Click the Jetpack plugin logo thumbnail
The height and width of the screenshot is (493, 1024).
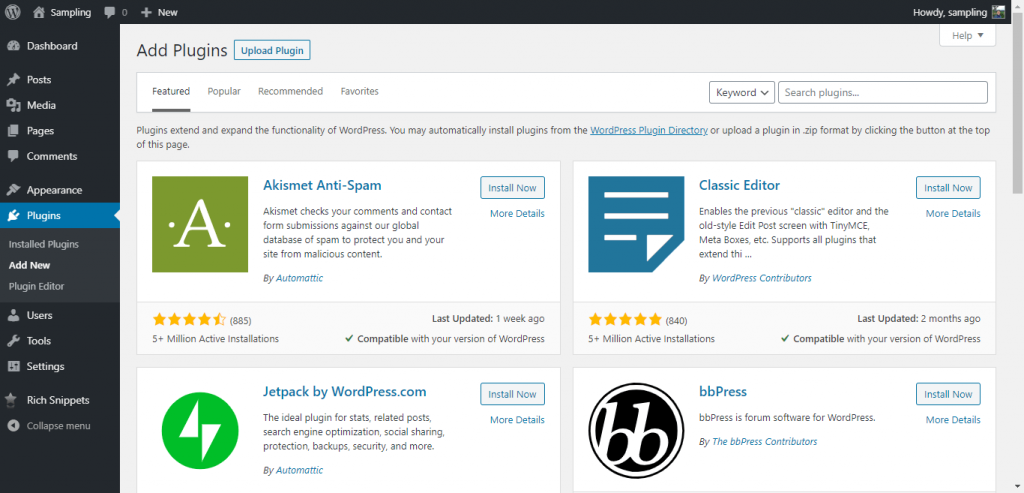200,429
